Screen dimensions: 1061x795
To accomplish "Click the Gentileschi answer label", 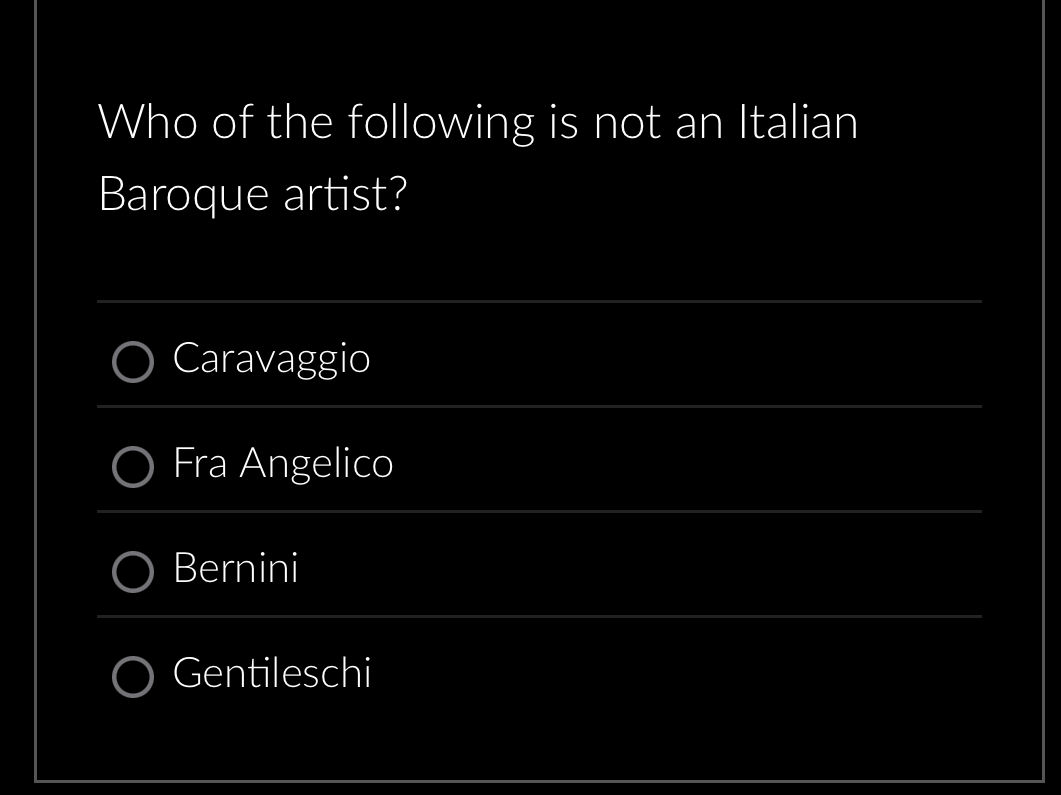I will coord(272,673).
